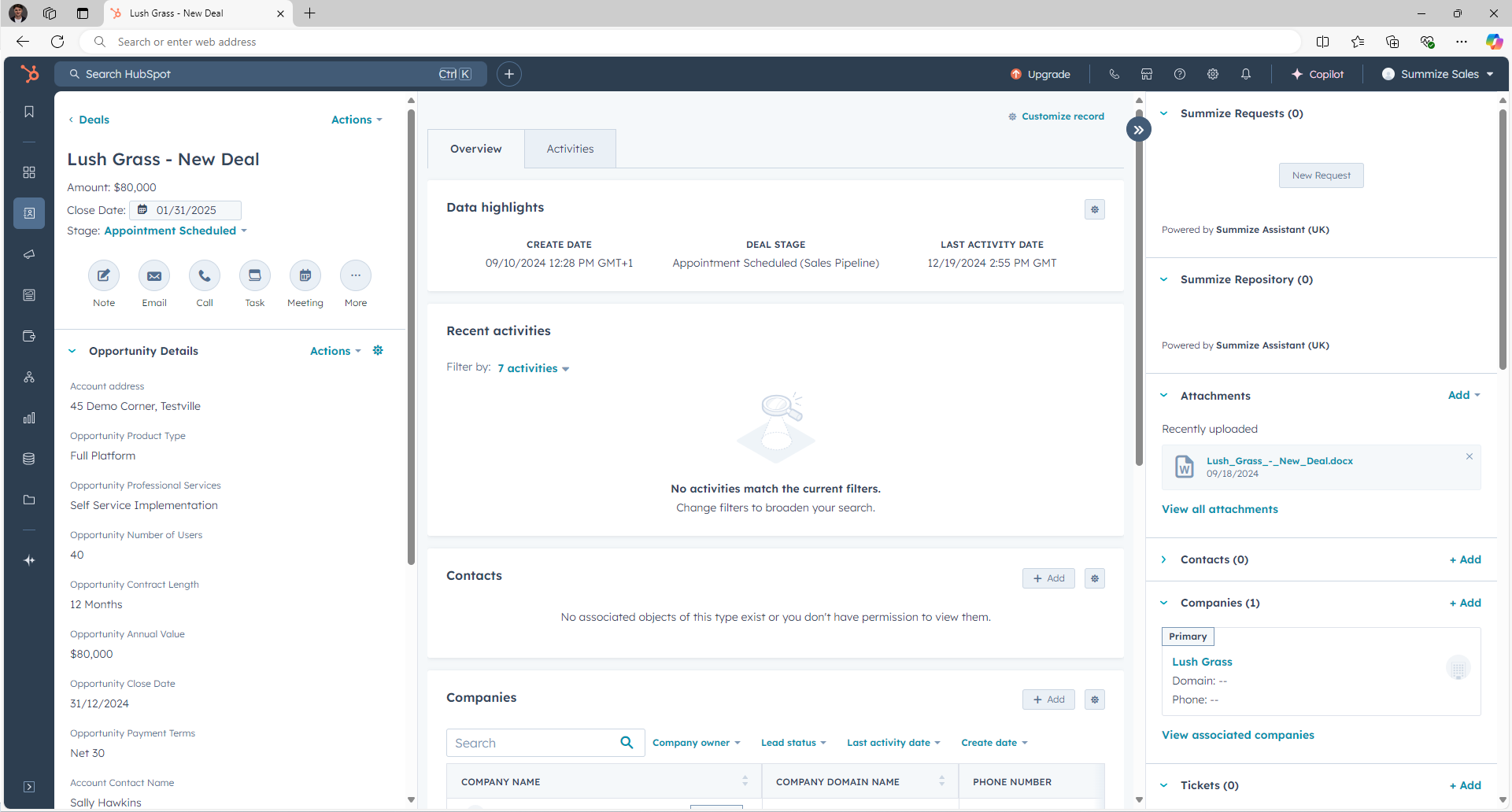Open the More actions ellipsis button

[x=356, y=275]
